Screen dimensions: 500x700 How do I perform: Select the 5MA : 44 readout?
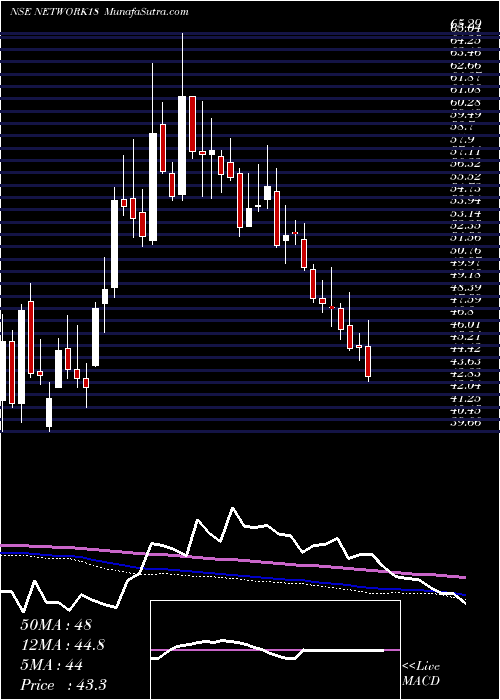pos(51,665)
